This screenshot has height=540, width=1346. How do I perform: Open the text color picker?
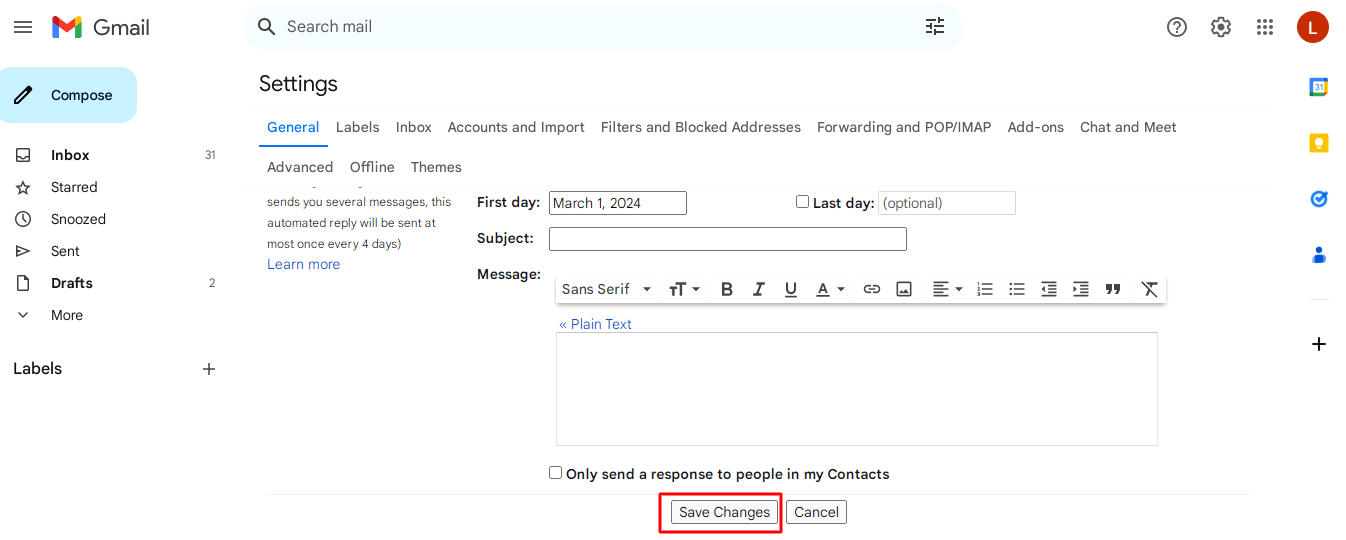click(x=830, y=289)
